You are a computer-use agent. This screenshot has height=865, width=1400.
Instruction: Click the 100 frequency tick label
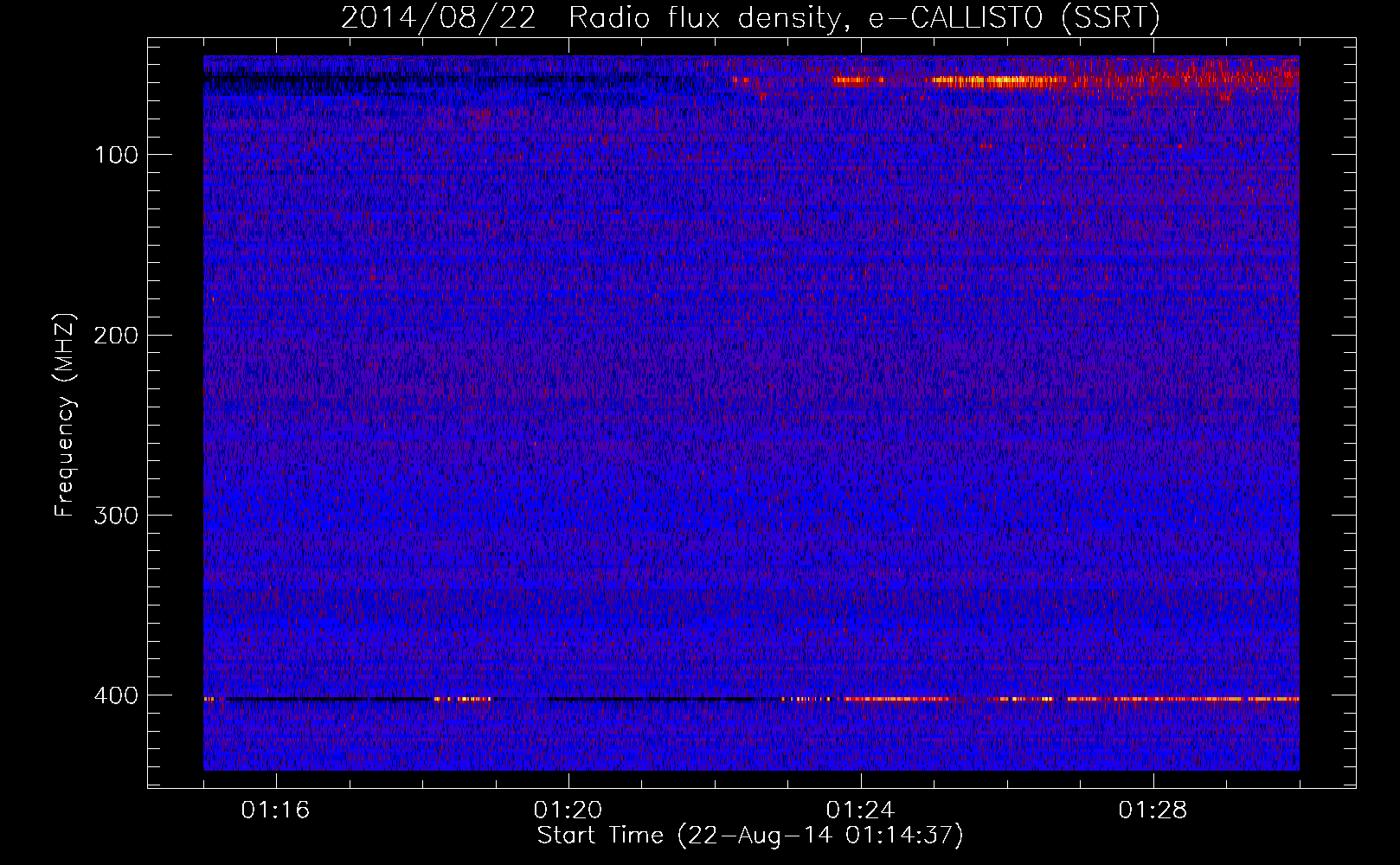click(x=116, y=155)
